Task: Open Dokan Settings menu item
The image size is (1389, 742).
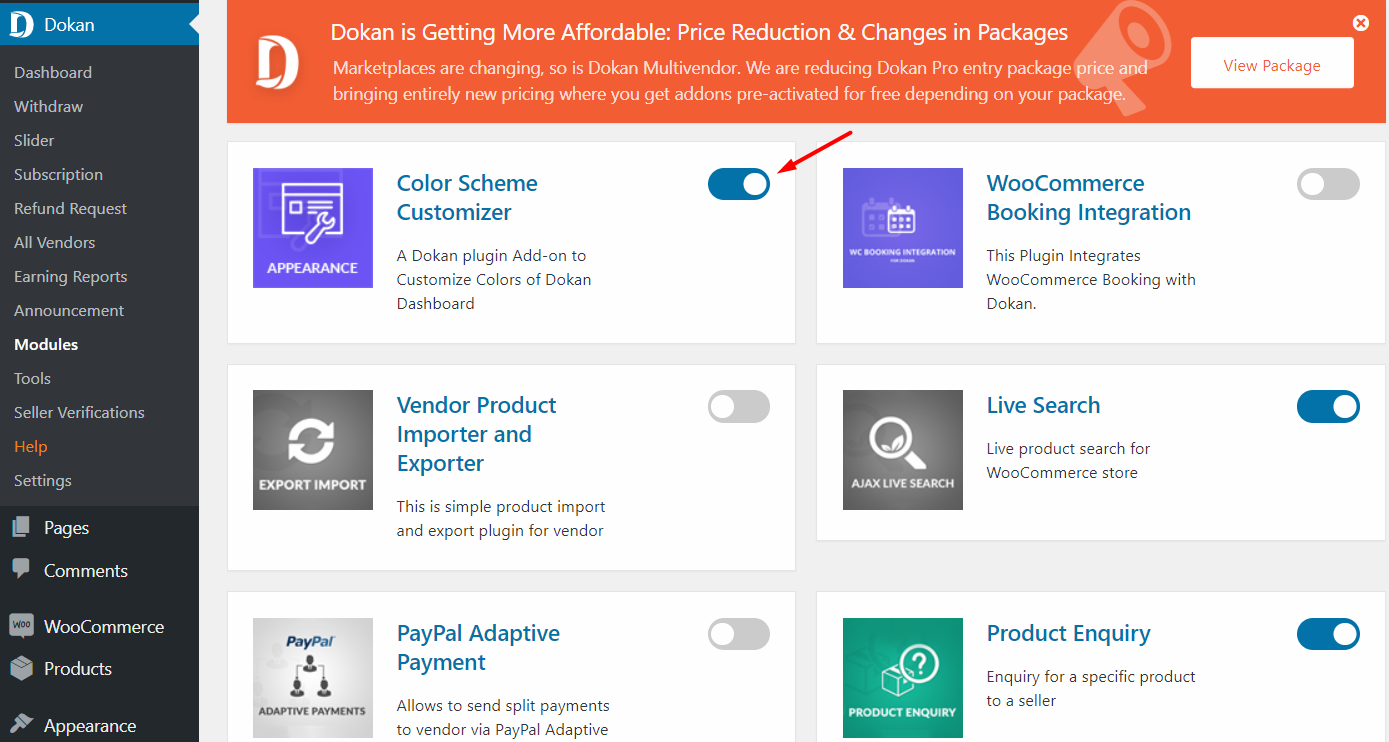Action: [43, 480]
